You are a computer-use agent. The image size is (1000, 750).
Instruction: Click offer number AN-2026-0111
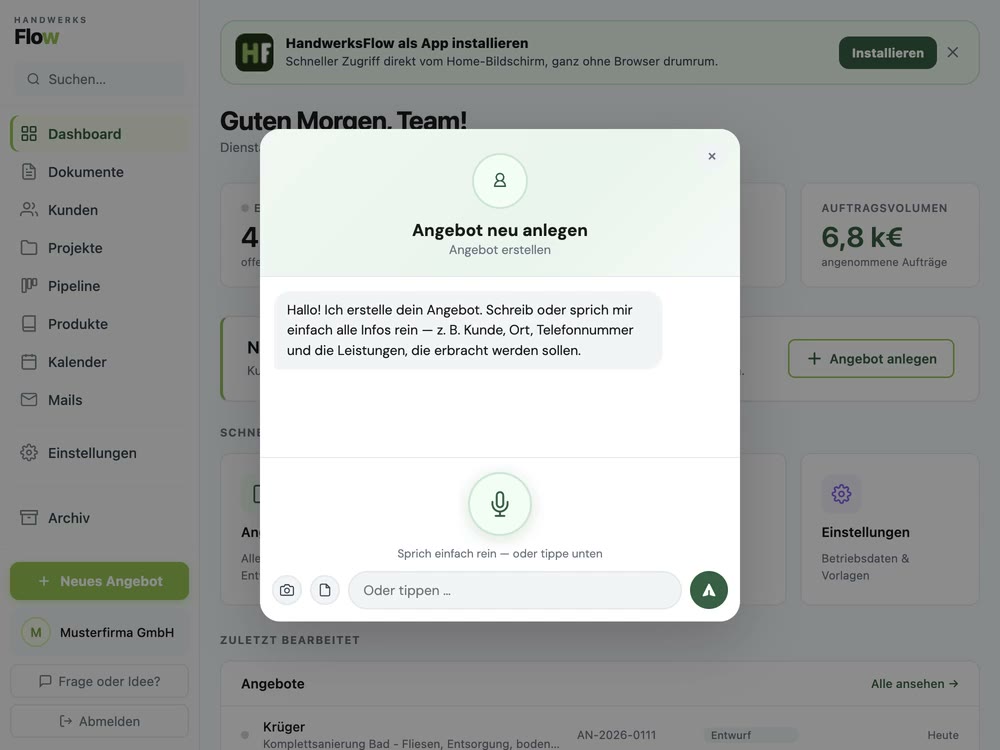pos(616,735)
